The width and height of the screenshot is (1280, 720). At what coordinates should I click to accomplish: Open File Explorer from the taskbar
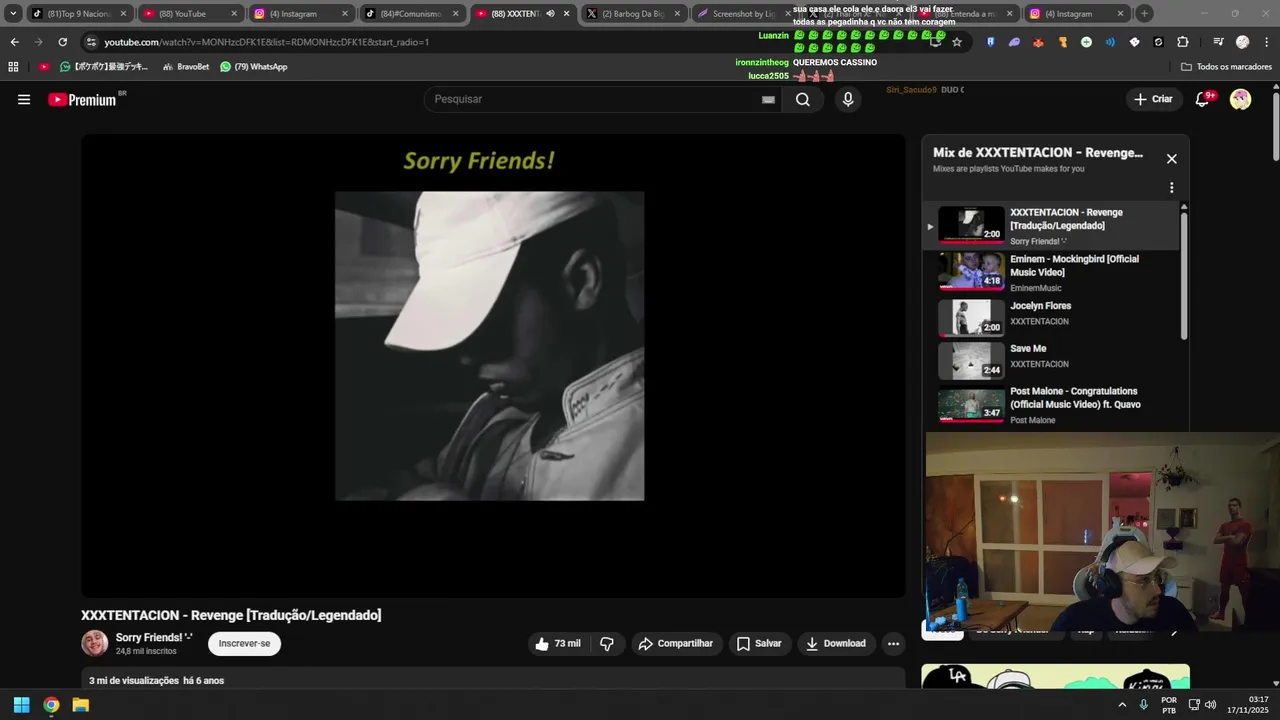point(81,705)
